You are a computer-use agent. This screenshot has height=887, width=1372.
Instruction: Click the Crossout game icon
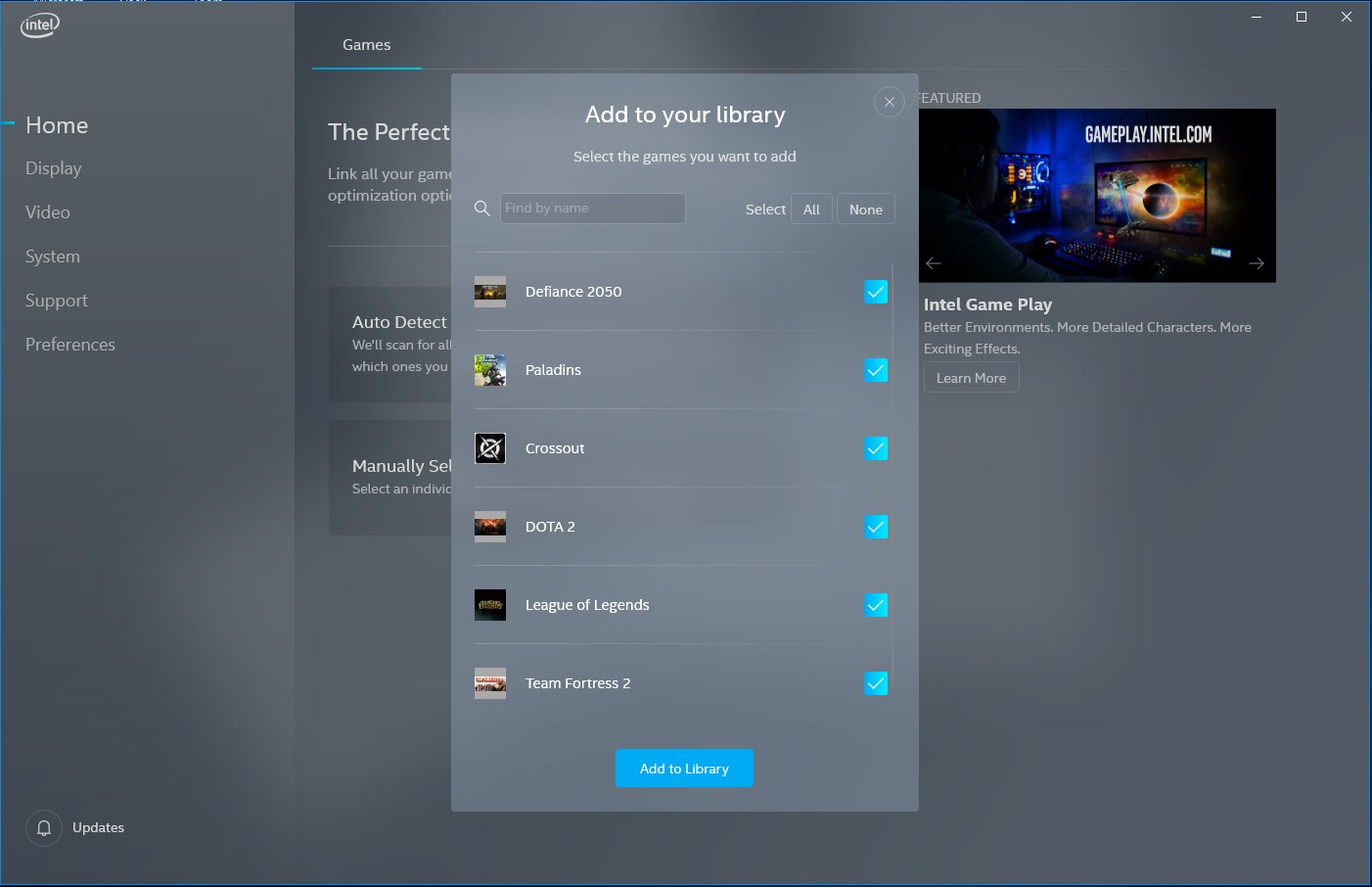coord(490,448)
